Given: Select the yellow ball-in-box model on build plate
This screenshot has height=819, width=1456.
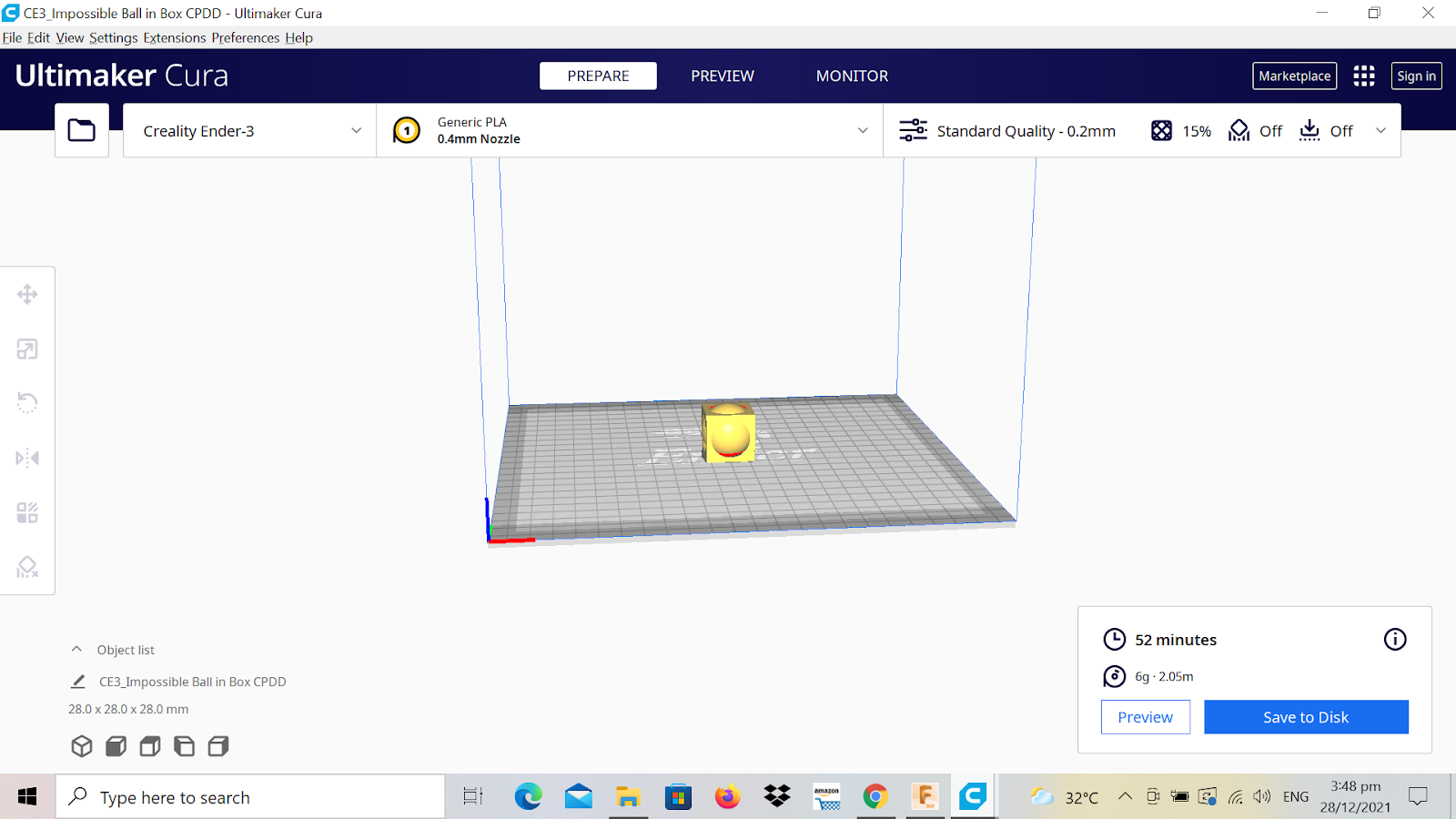Looking at the screenshot, I should (x=728, y=433).
